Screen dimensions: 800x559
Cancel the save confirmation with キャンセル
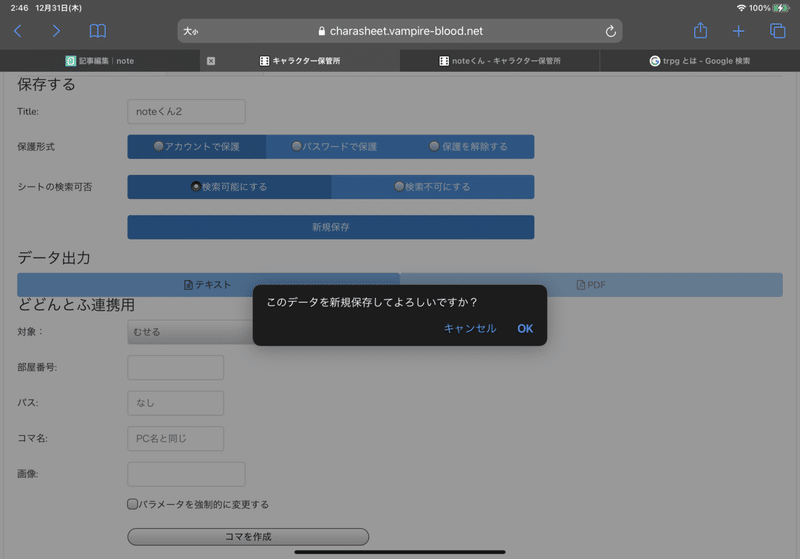point(470,328)
